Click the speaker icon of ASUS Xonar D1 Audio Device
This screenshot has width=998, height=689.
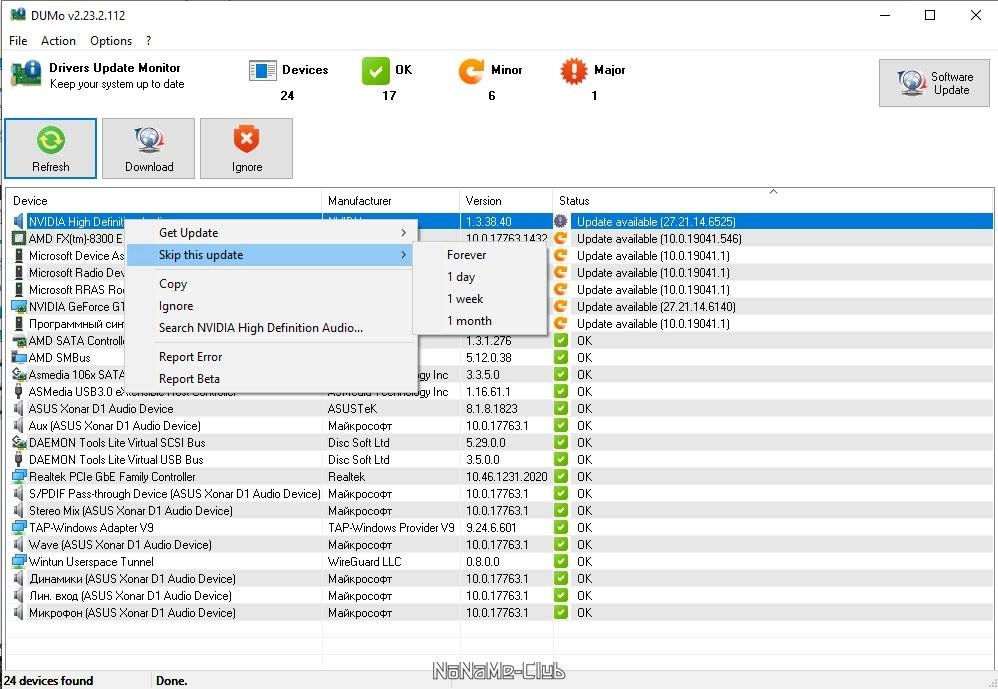pos(19,408)
